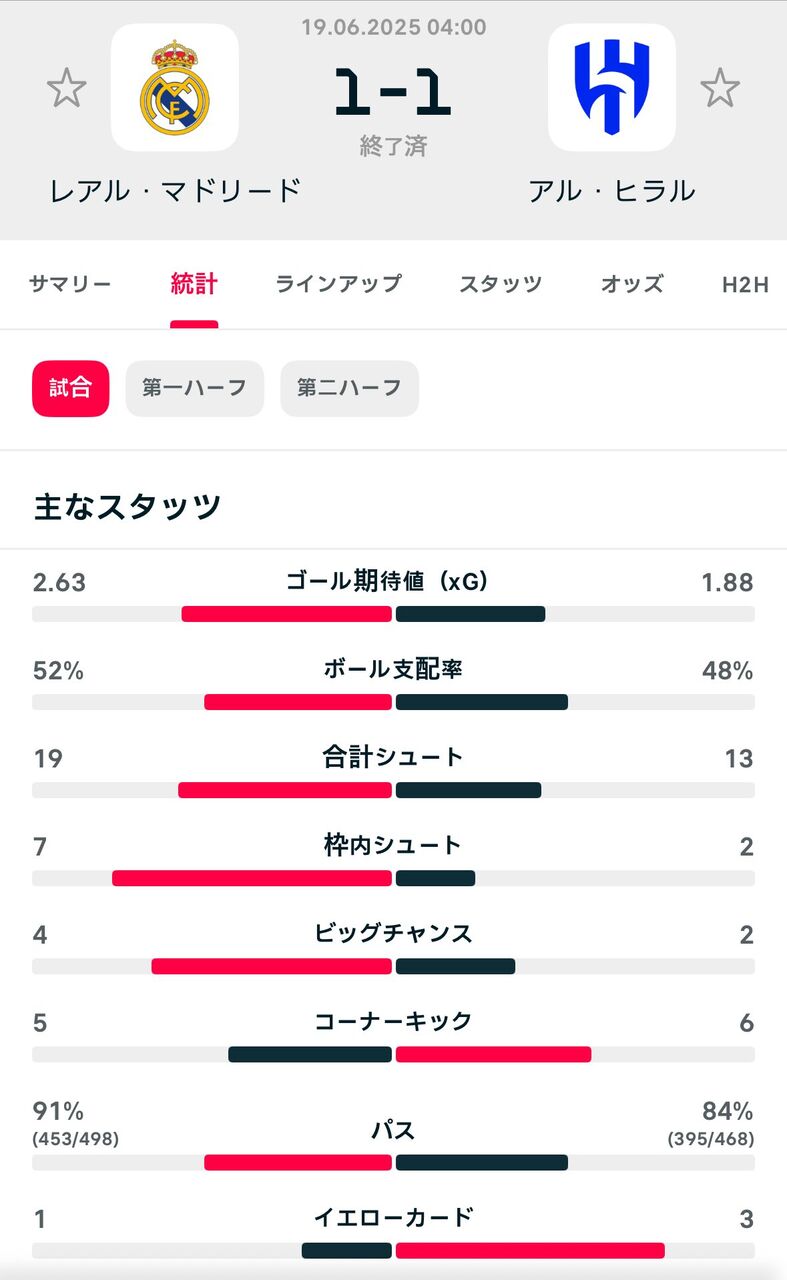Open the ラインアップ tab

(x=338, y=284)
